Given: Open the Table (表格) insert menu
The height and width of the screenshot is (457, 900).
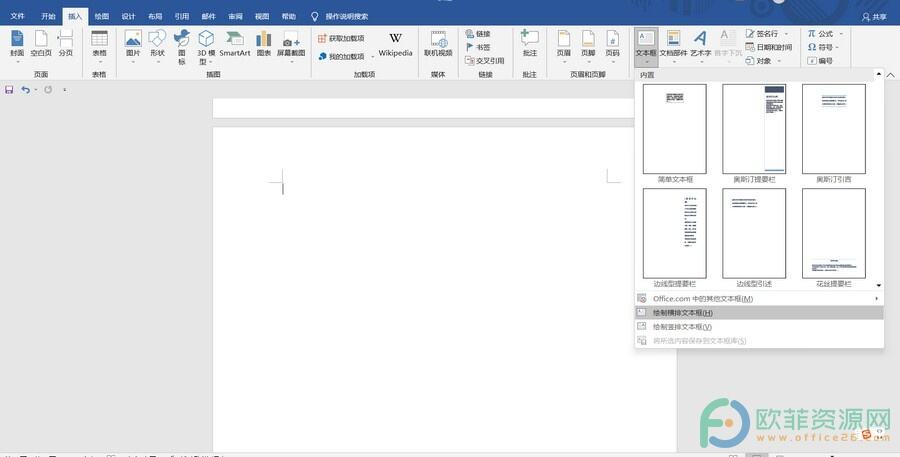Looking at the screenshot, I should click(x=99, y=46).
